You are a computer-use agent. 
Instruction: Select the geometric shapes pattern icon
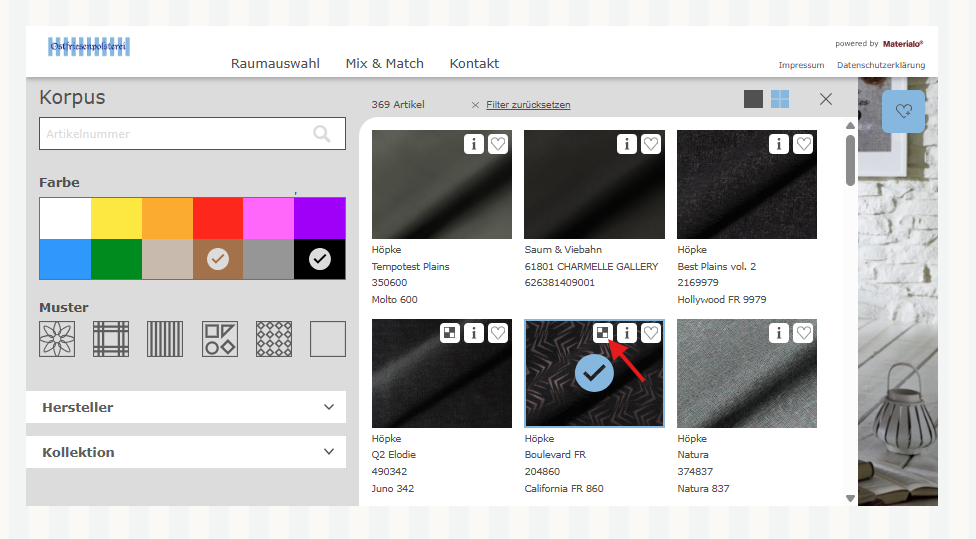click(220, 339)
